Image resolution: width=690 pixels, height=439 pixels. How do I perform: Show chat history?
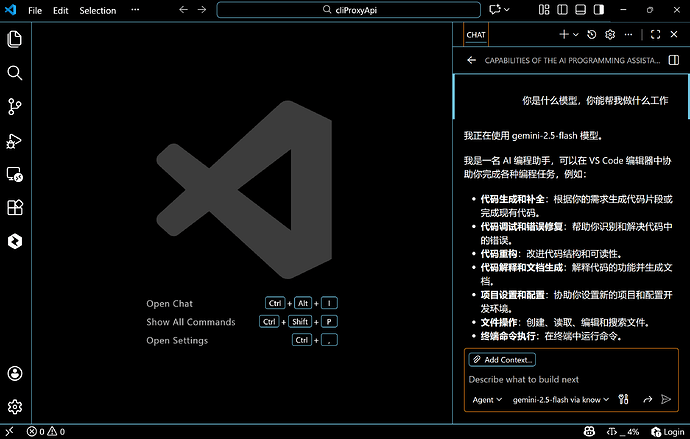click(591, 34)
